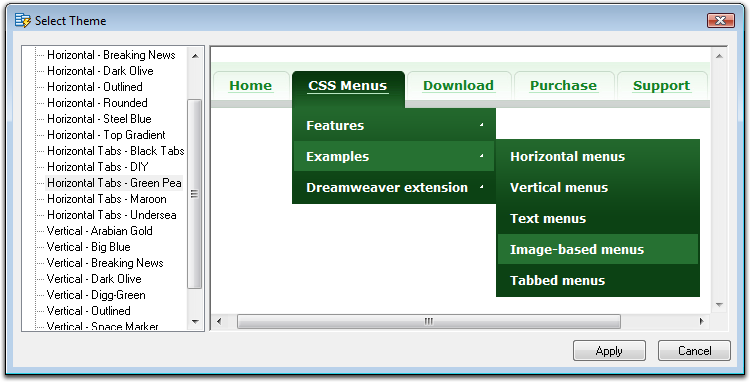Choose Horizontal Tabs - Undersea theme

coord(111,215)
